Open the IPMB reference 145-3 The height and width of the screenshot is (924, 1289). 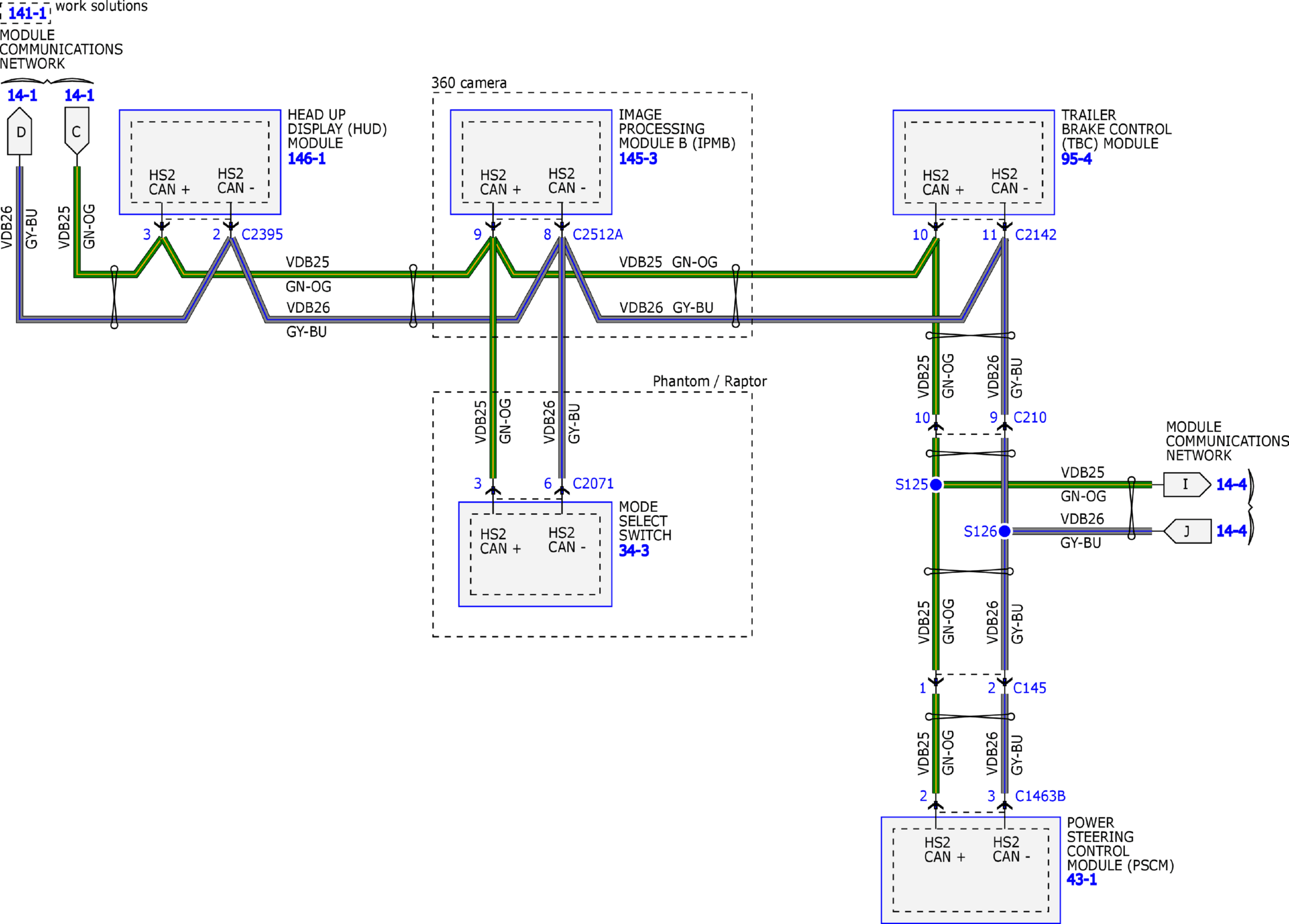(x=637, y=159)
